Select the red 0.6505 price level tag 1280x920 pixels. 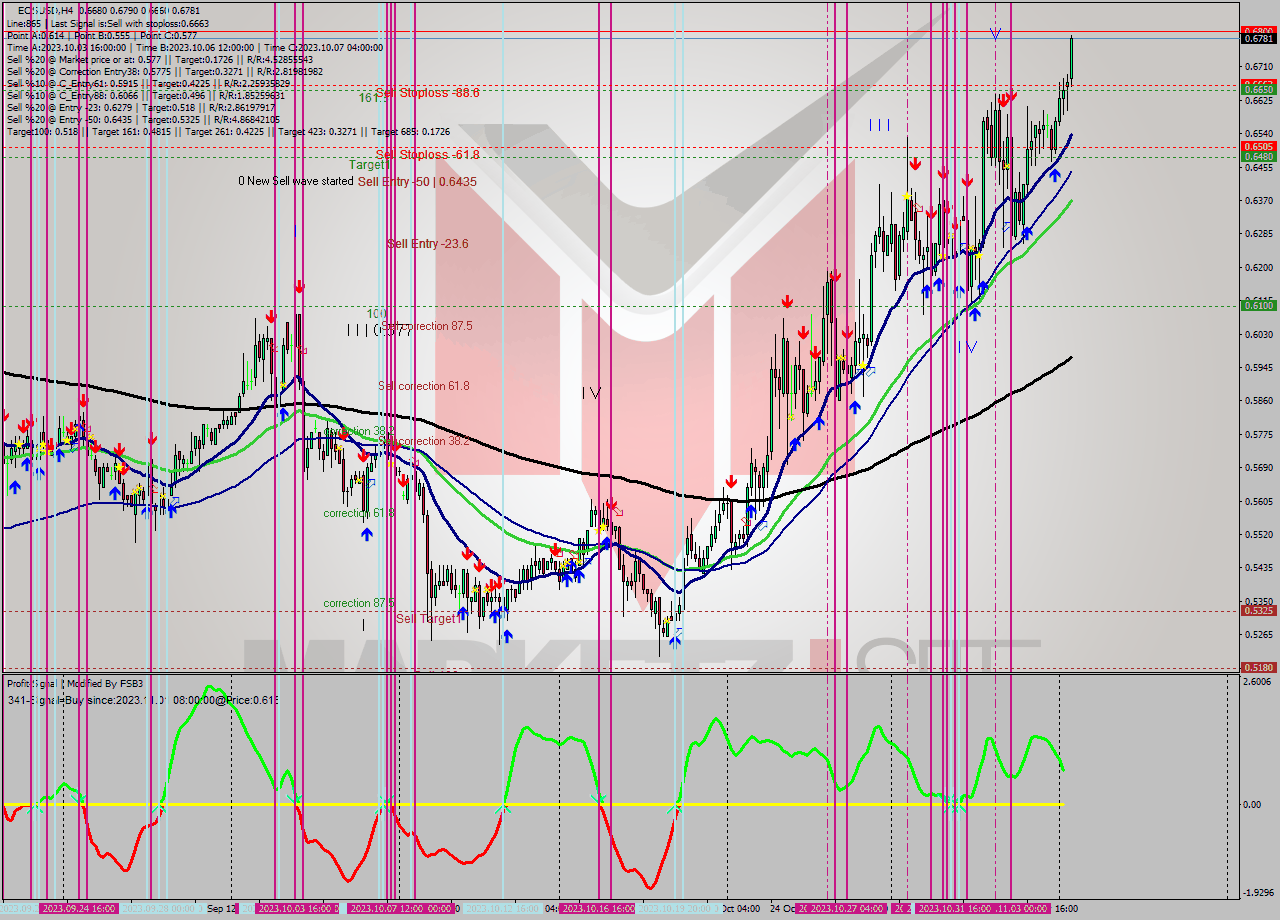click(1257, 146)
